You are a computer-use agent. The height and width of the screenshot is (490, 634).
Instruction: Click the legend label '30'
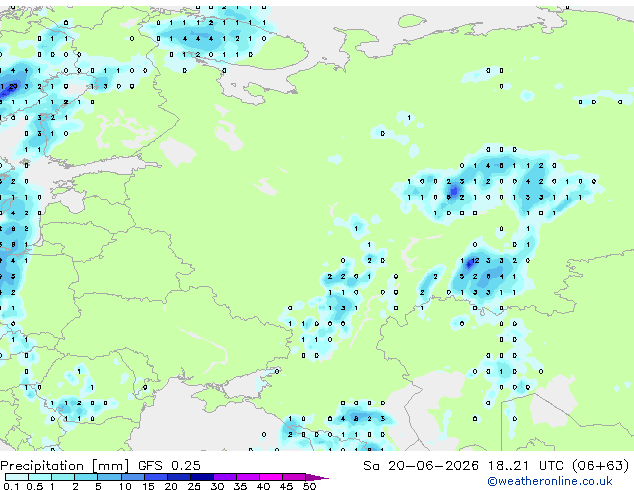217,486
